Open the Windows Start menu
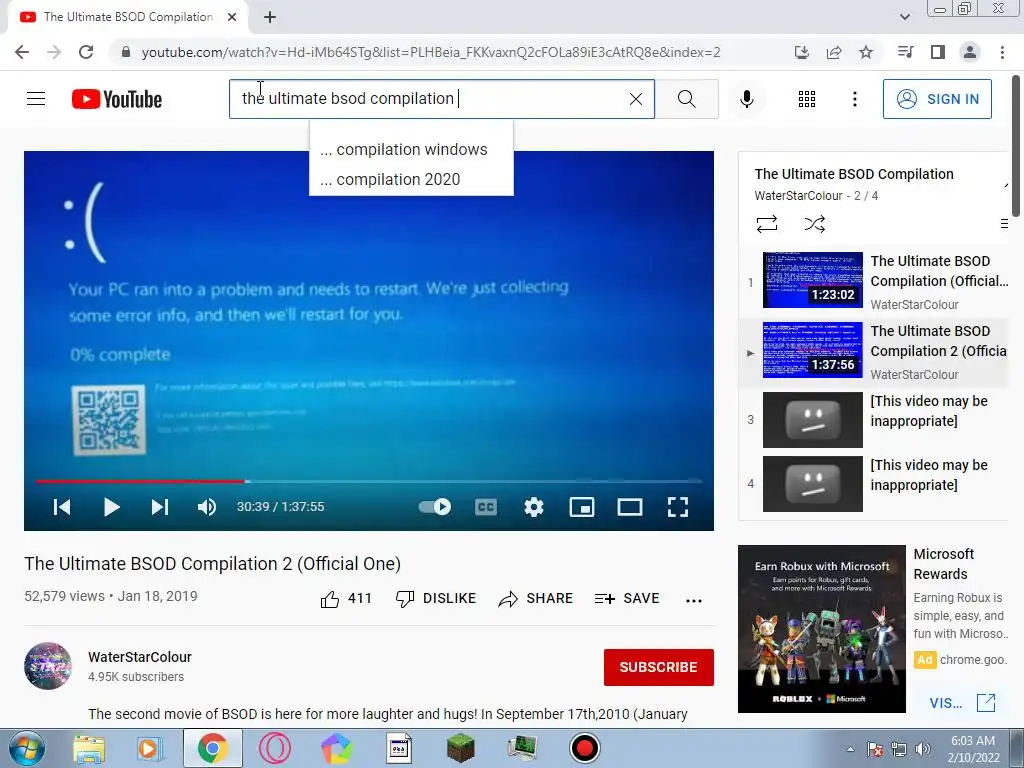This screenshot has height=768, width=1024. tap(26, 748)
